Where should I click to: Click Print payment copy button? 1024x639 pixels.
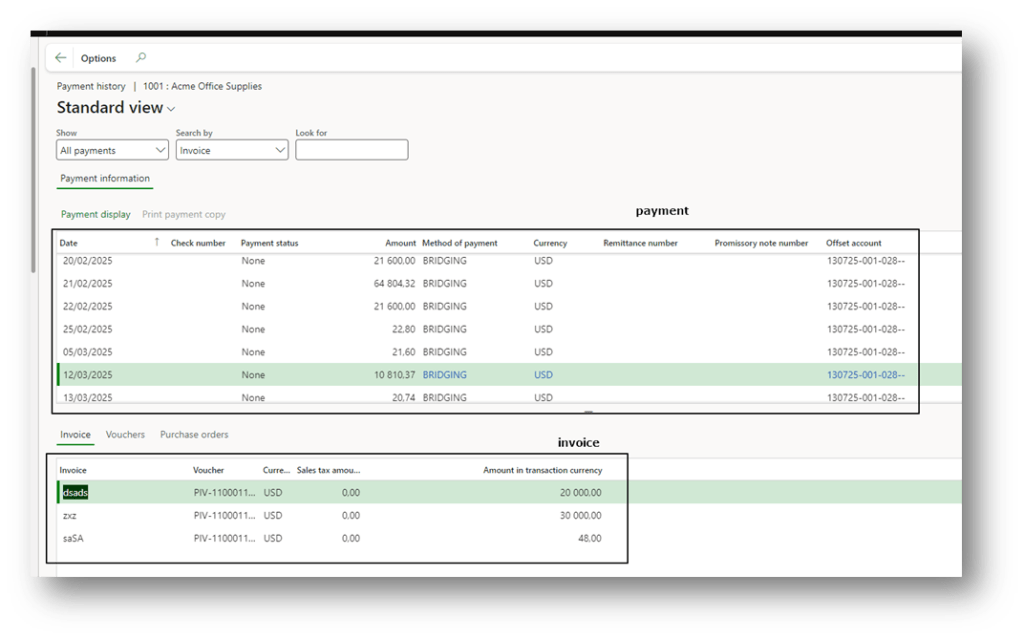pyautogui.click(x=184, y=214)
